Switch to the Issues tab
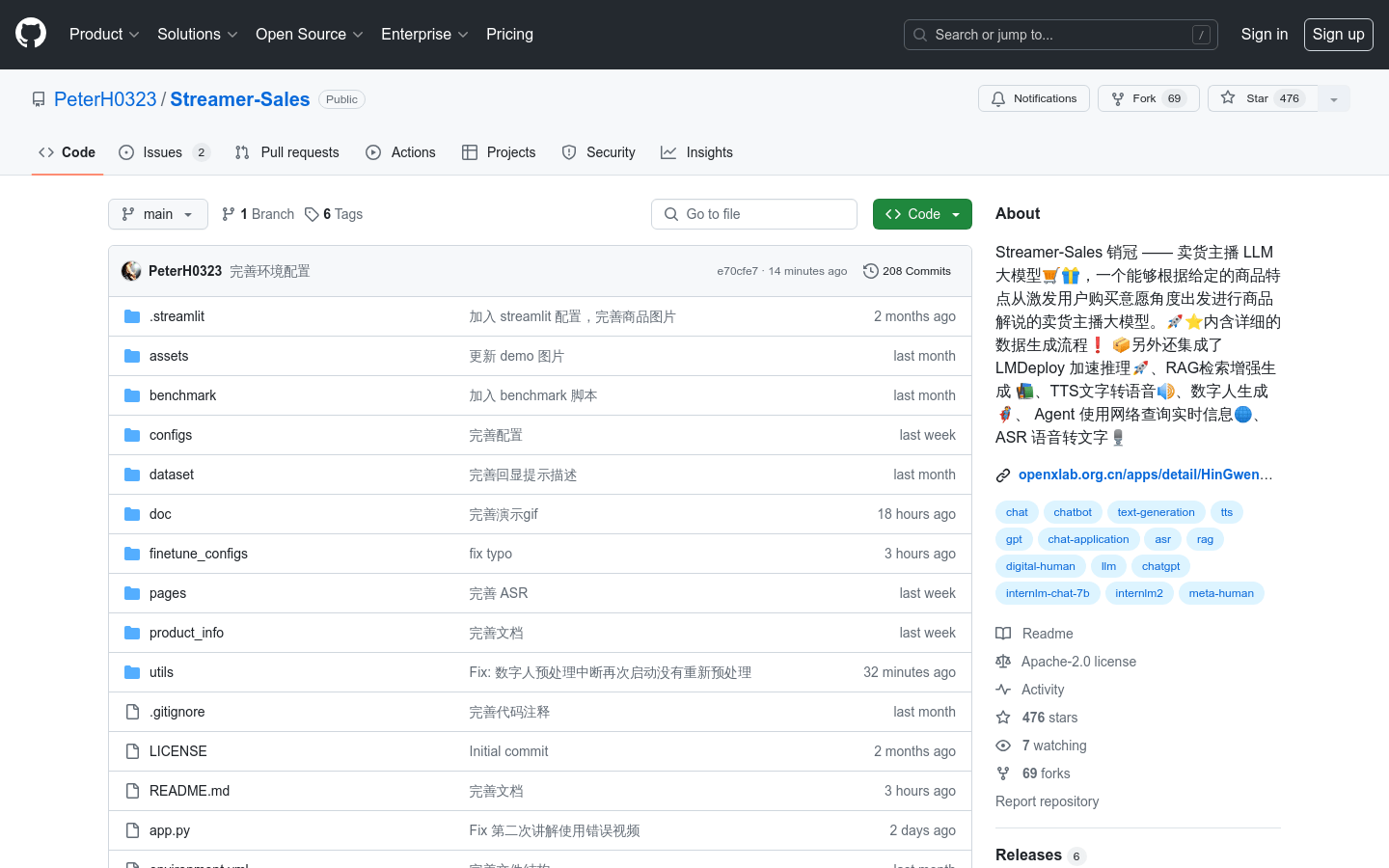Viewport: 1389px width, 868px height. point(164,152)
